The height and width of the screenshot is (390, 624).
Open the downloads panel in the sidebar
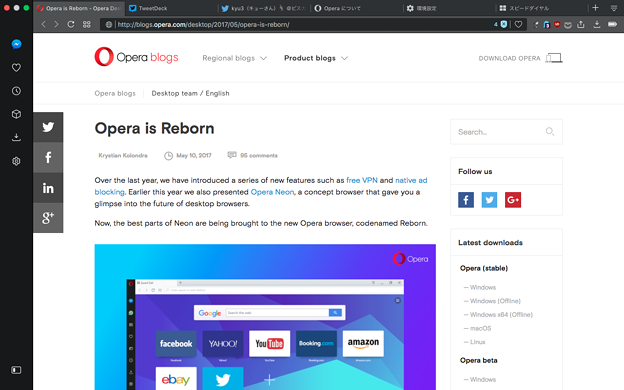[x=16, y=138]
